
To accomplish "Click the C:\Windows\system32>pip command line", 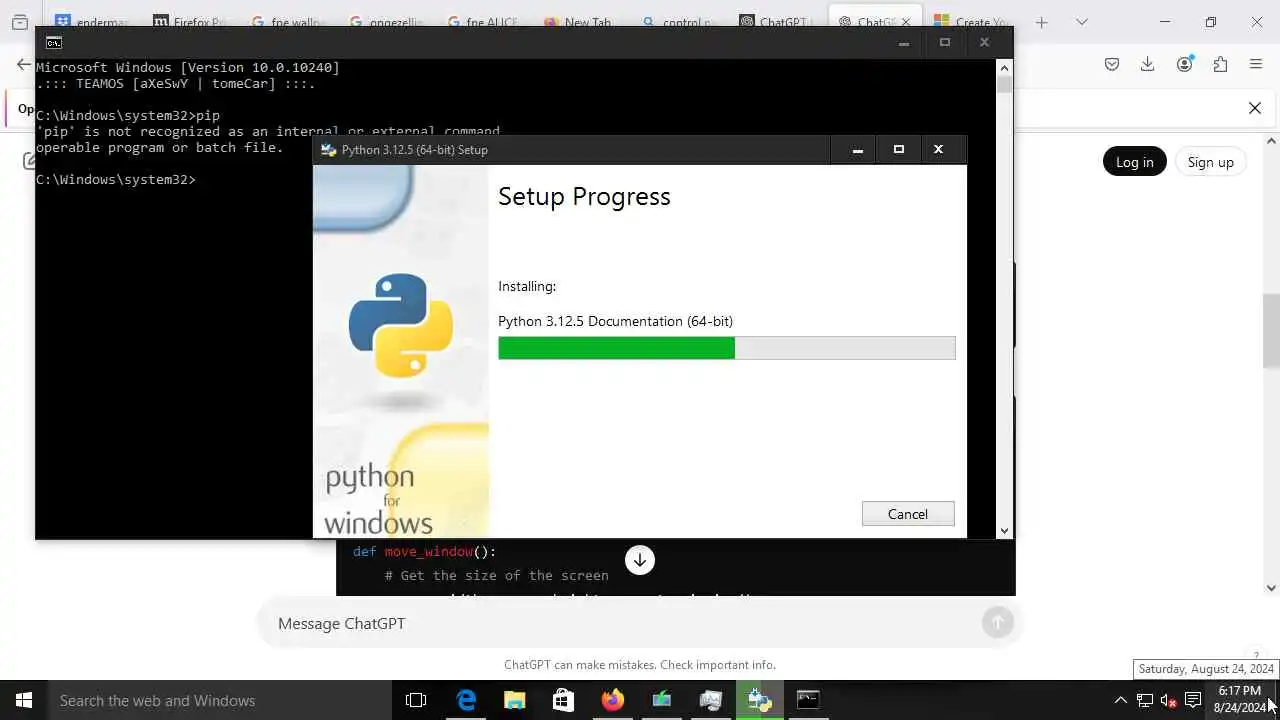I will click(128, 115).
